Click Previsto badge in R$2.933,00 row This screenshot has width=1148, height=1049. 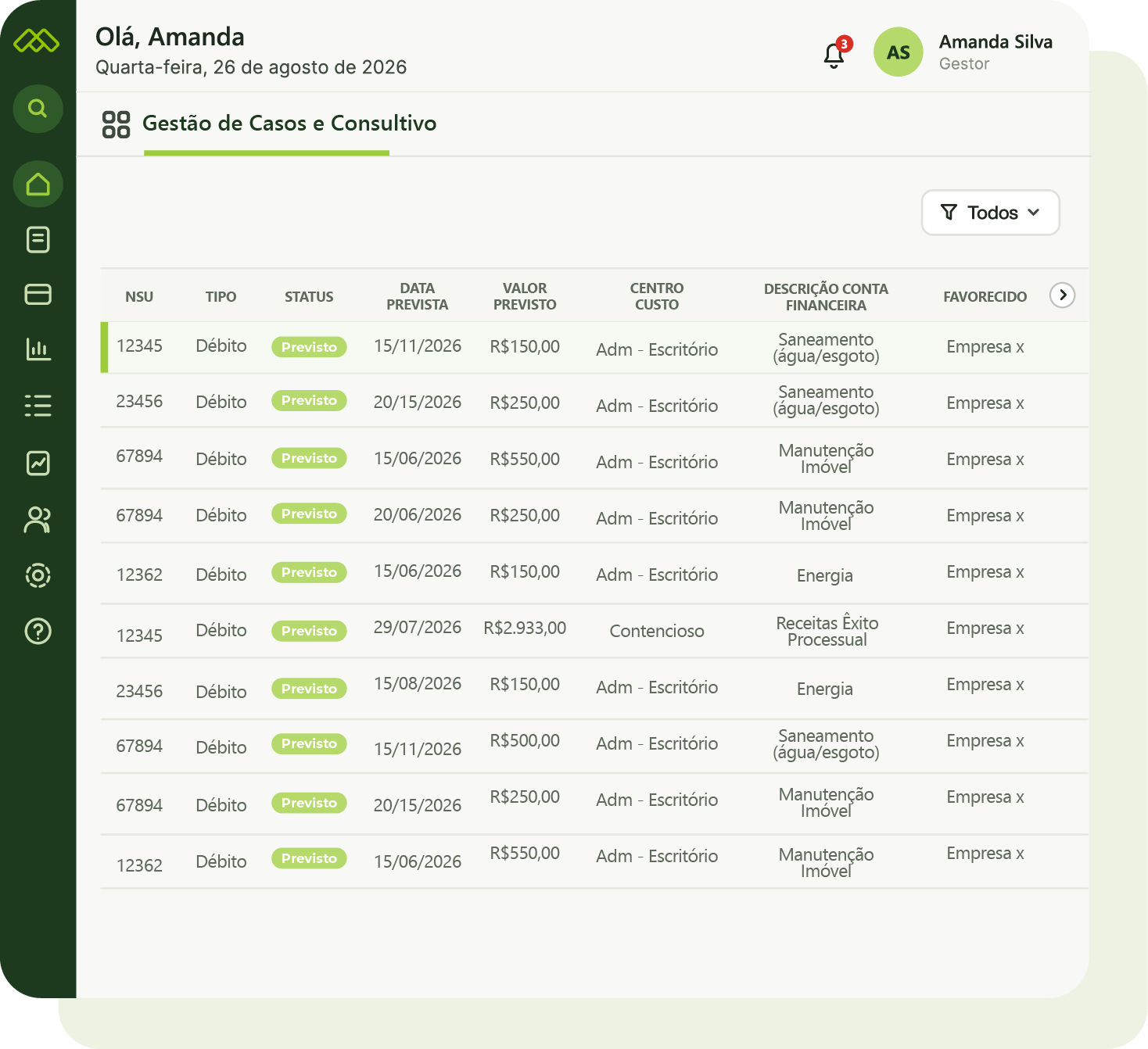click(x=309, y=631)
